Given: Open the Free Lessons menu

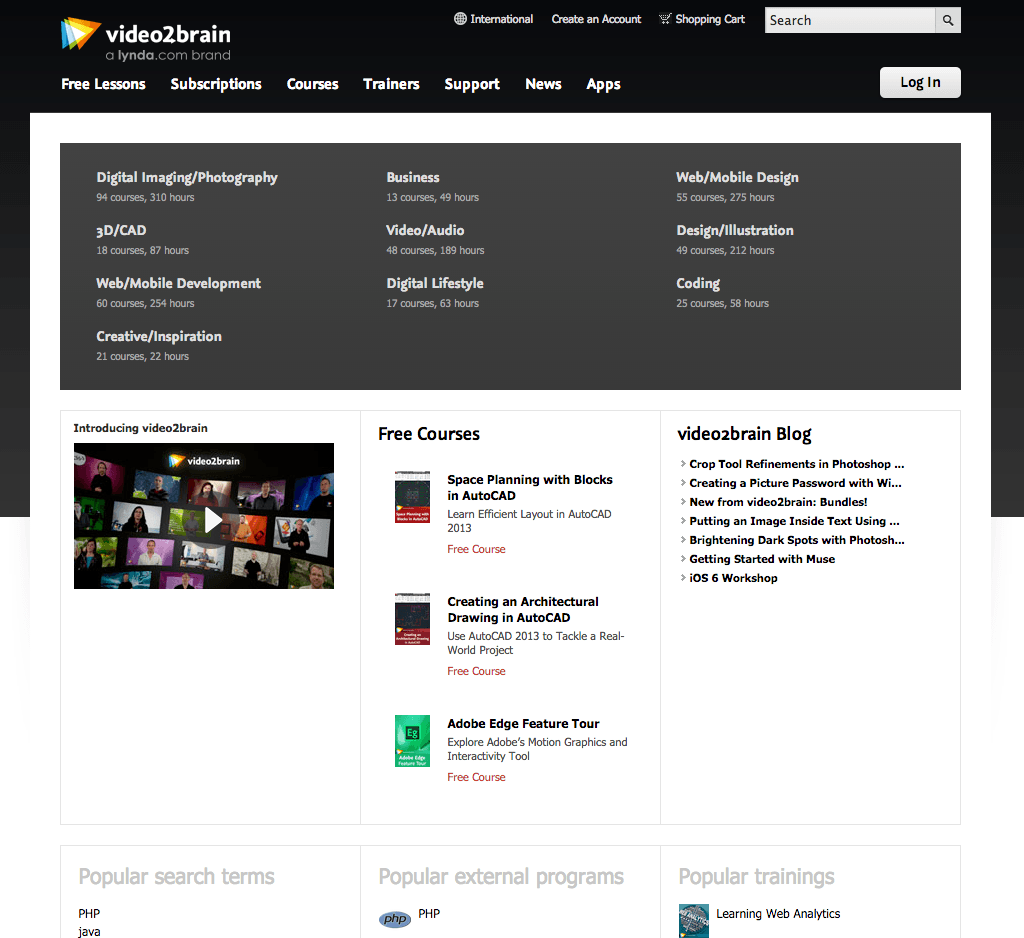Looking at the screenshot, I should coord(103,84).
